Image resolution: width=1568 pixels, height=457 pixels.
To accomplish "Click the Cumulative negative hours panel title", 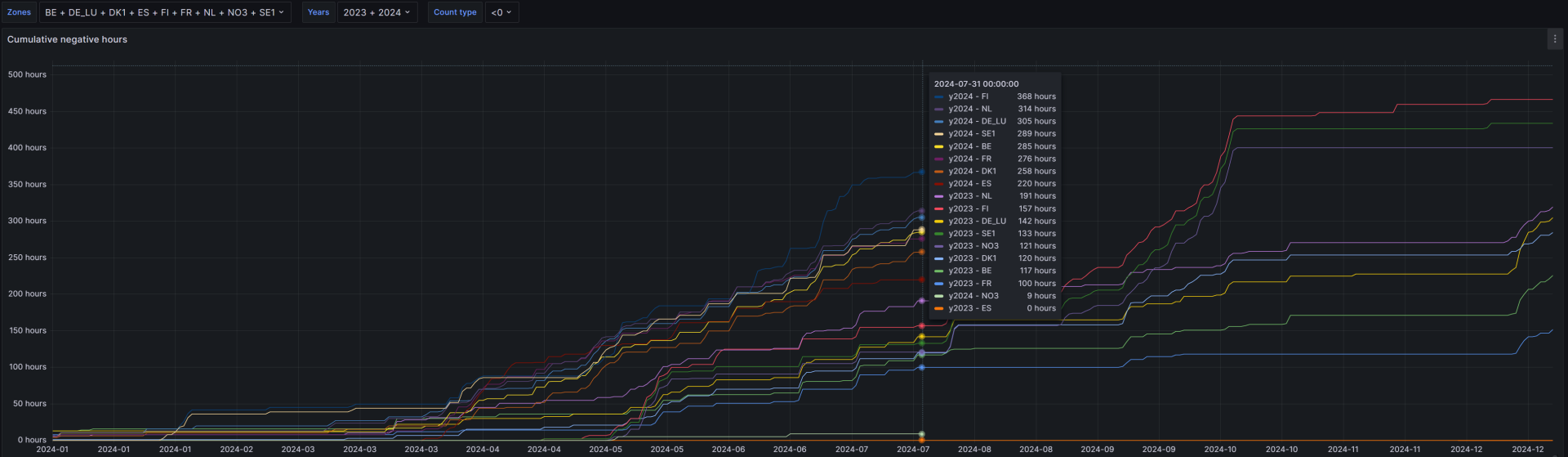I will point(67,39).
